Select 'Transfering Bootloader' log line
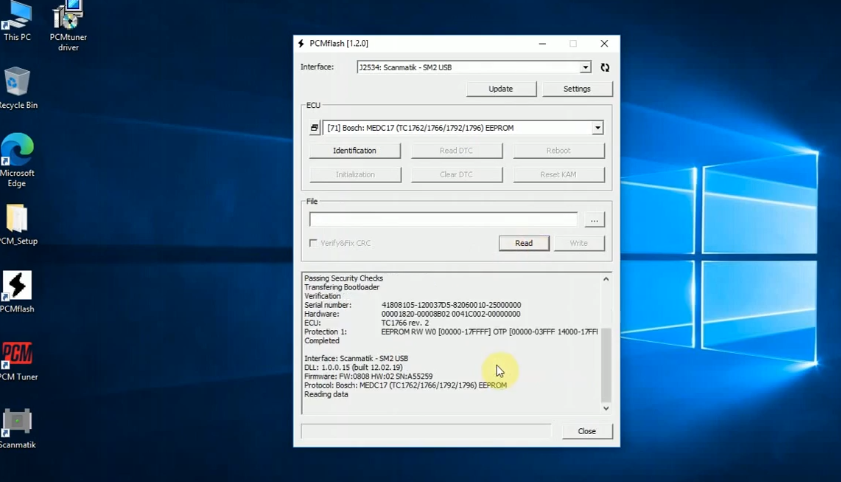This screenshot has height=482, width=841. click(x=342, y=287)
